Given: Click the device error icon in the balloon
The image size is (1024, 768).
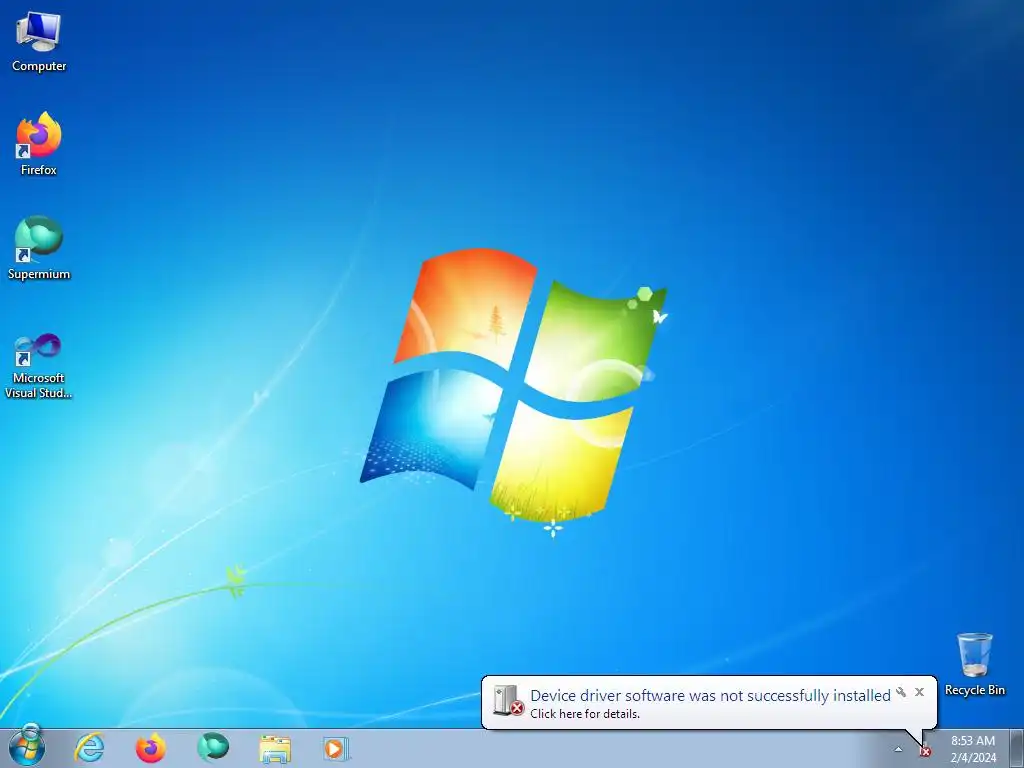Looking at the screenshot, I should pos(508,701).
